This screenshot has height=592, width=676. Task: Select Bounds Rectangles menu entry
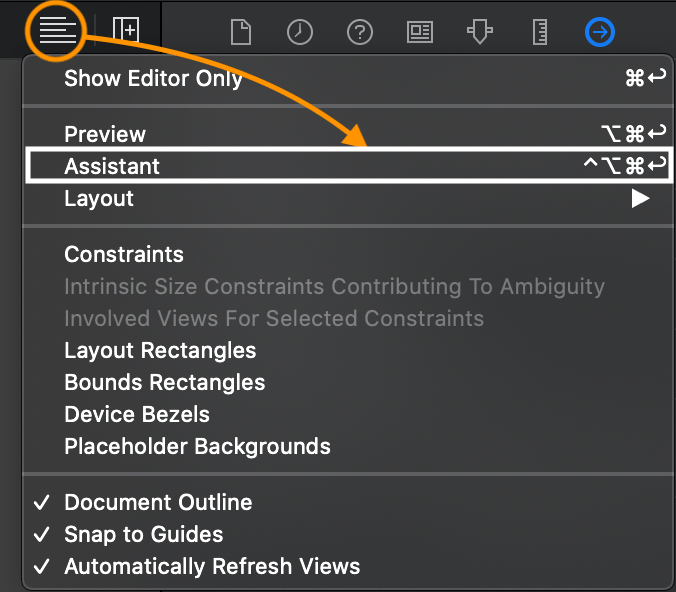click(164, 382)
